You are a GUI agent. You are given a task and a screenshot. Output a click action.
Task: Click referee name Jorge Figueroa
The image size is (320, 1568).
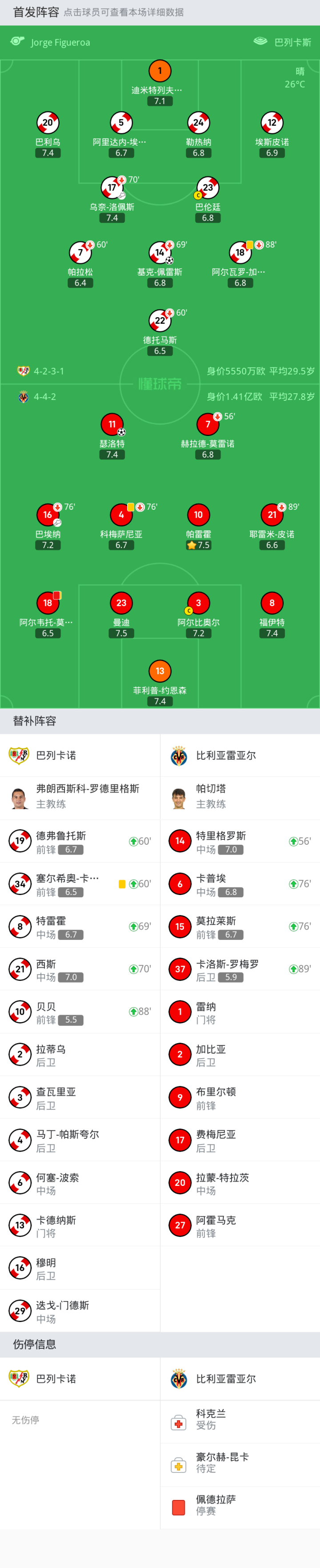[60, 43]
